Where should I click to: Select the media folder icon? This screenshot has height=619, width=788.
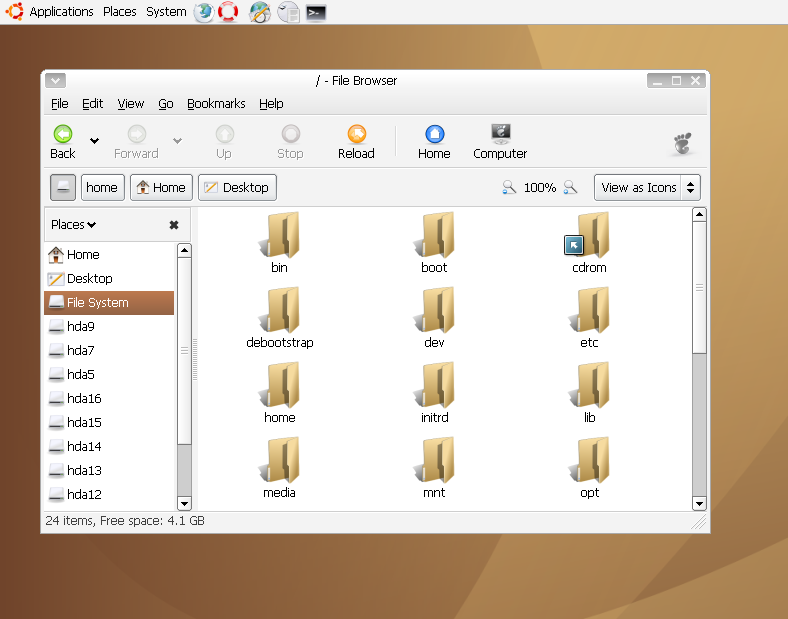(x=280, y=460)
